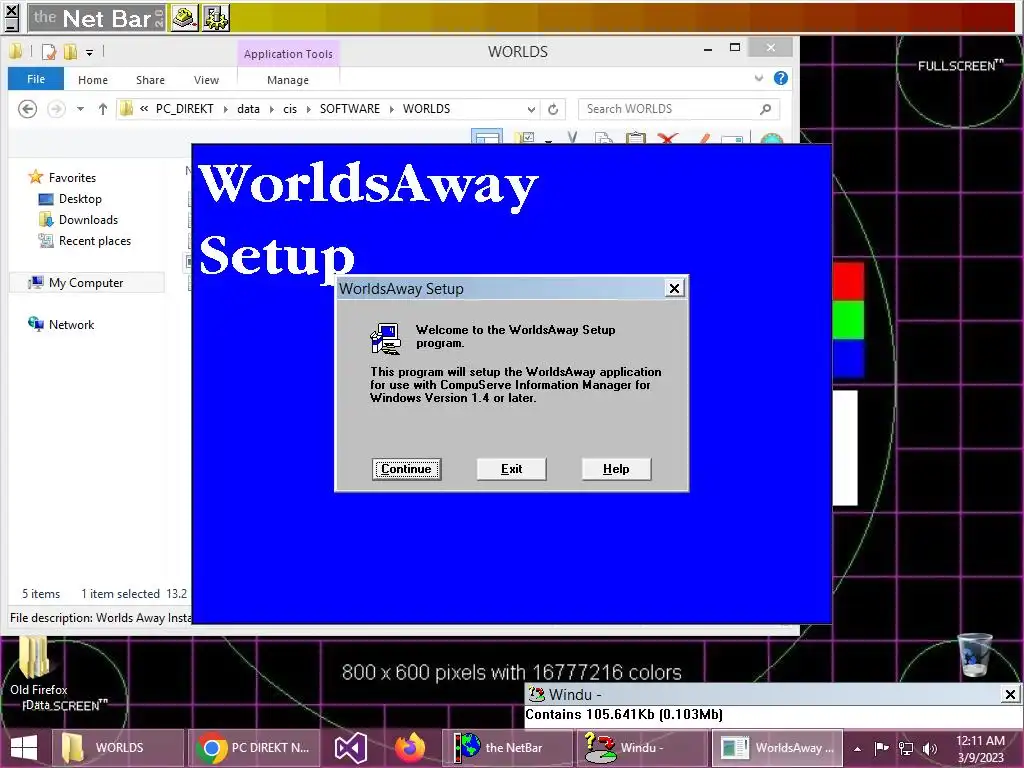Refresh the WORLDS folder view
The width and height of the screenshot is (1024, 768).
tap(553, 109)
